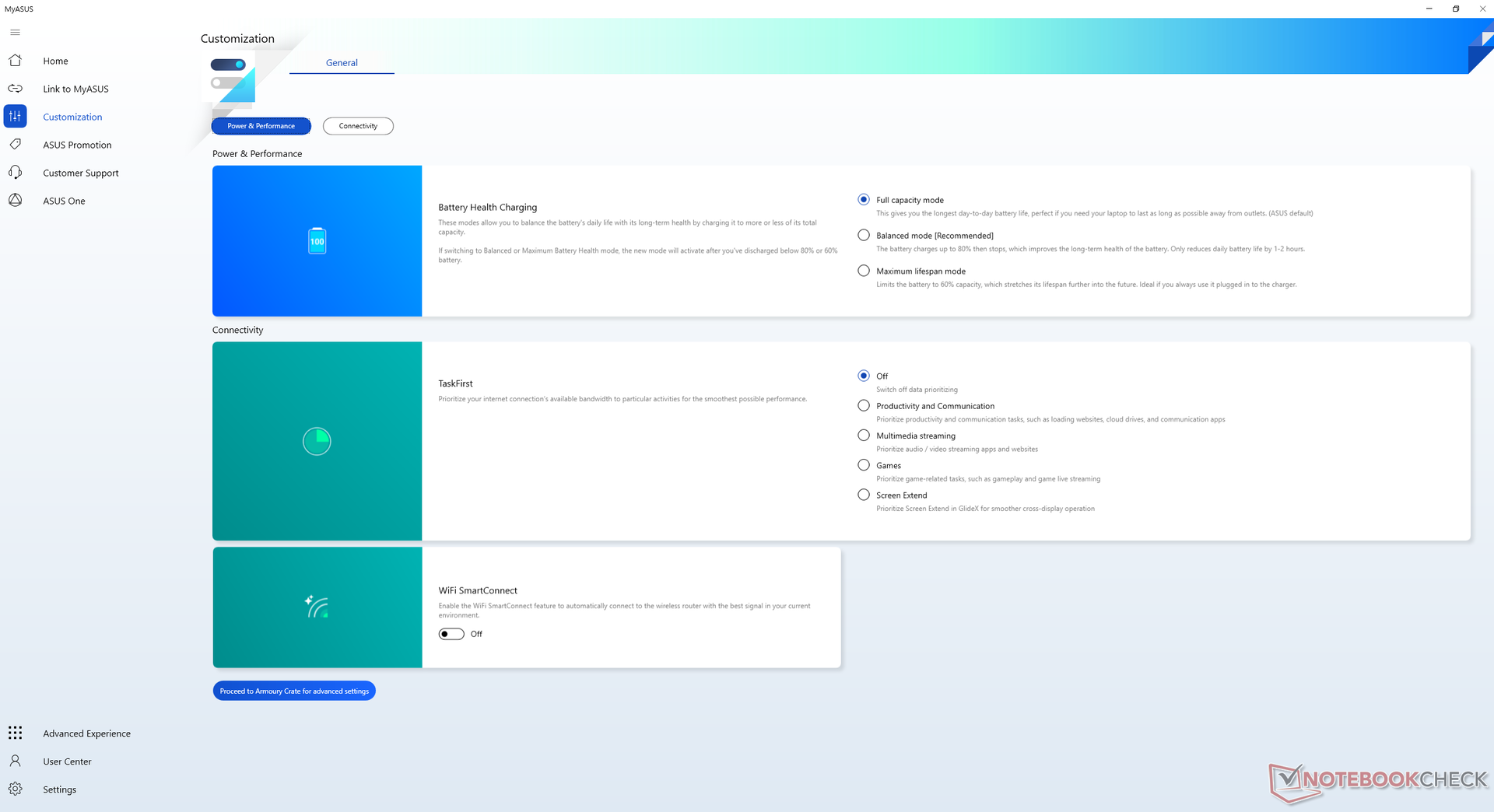This screenshot has height=812, width=1494.
Task: Open ASUS Promotion tag icon
Action: click(x=15, y=145)
